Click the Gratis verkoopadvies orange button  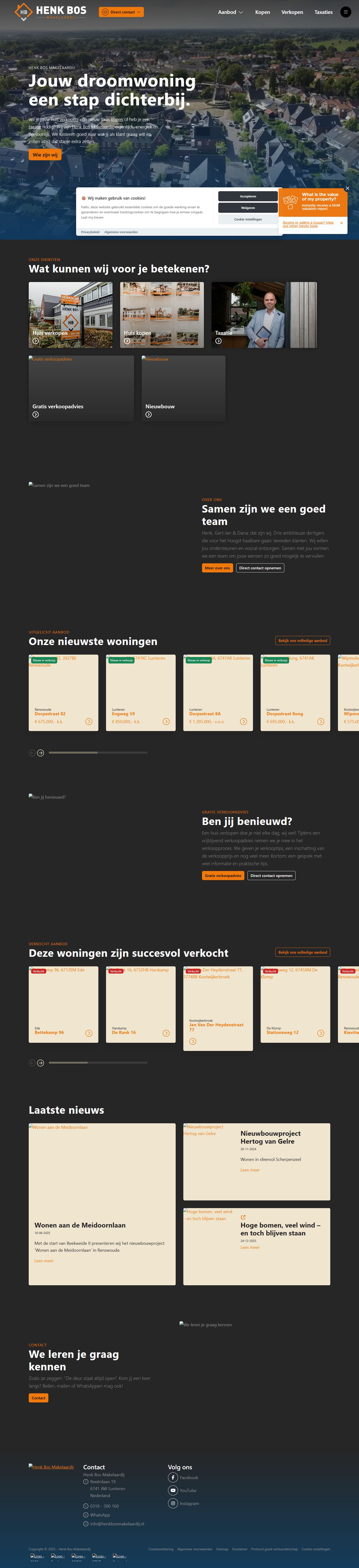tap(223, 875)
